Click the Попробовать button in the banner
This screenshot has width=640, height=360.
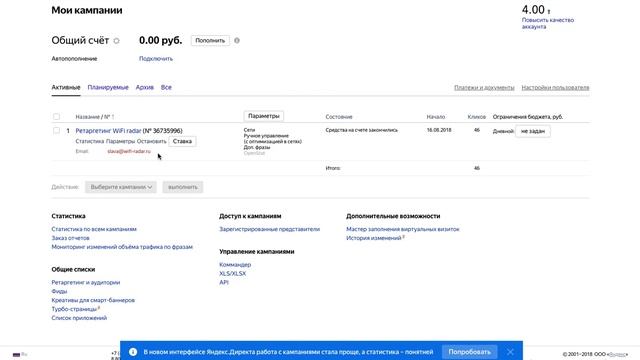tap(469, 351)
